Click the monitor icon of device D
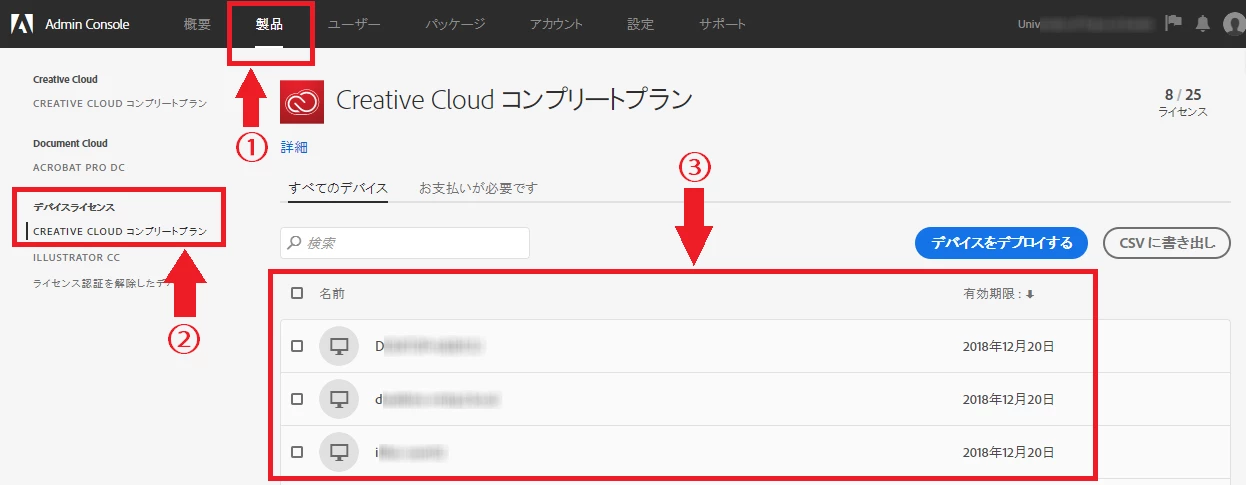This screenshot has width=1246, height=485. pos(339,346)
